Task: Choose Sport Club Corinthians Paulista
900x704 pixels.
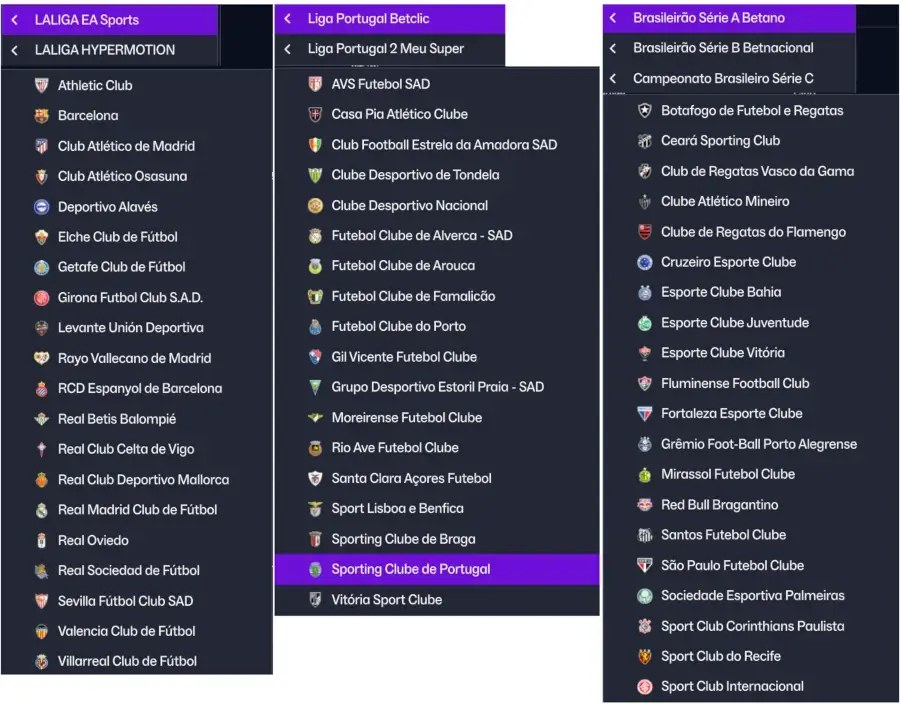Action: click(751, 626)
